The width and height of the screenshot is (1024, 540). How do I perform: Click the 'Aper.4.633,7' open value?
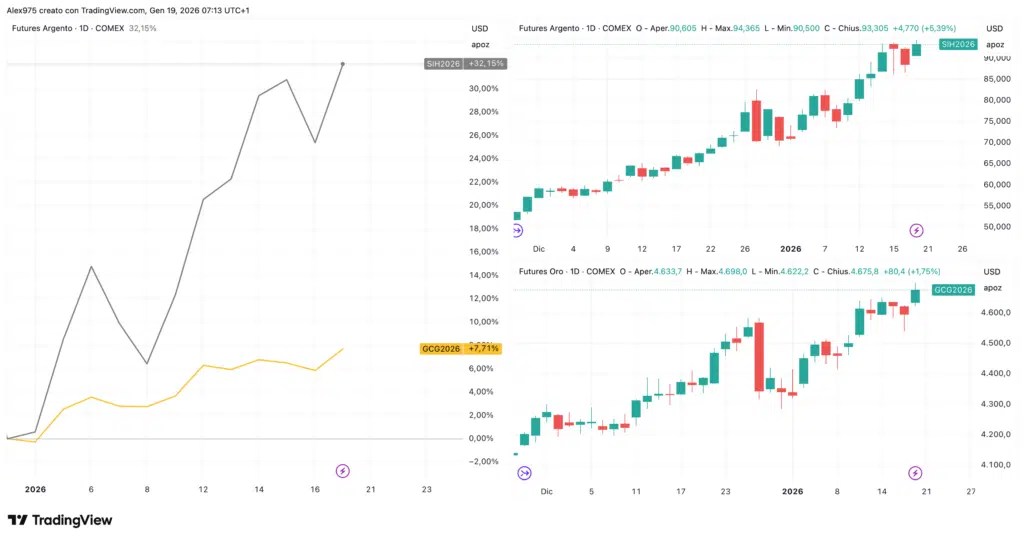point(658,272)
